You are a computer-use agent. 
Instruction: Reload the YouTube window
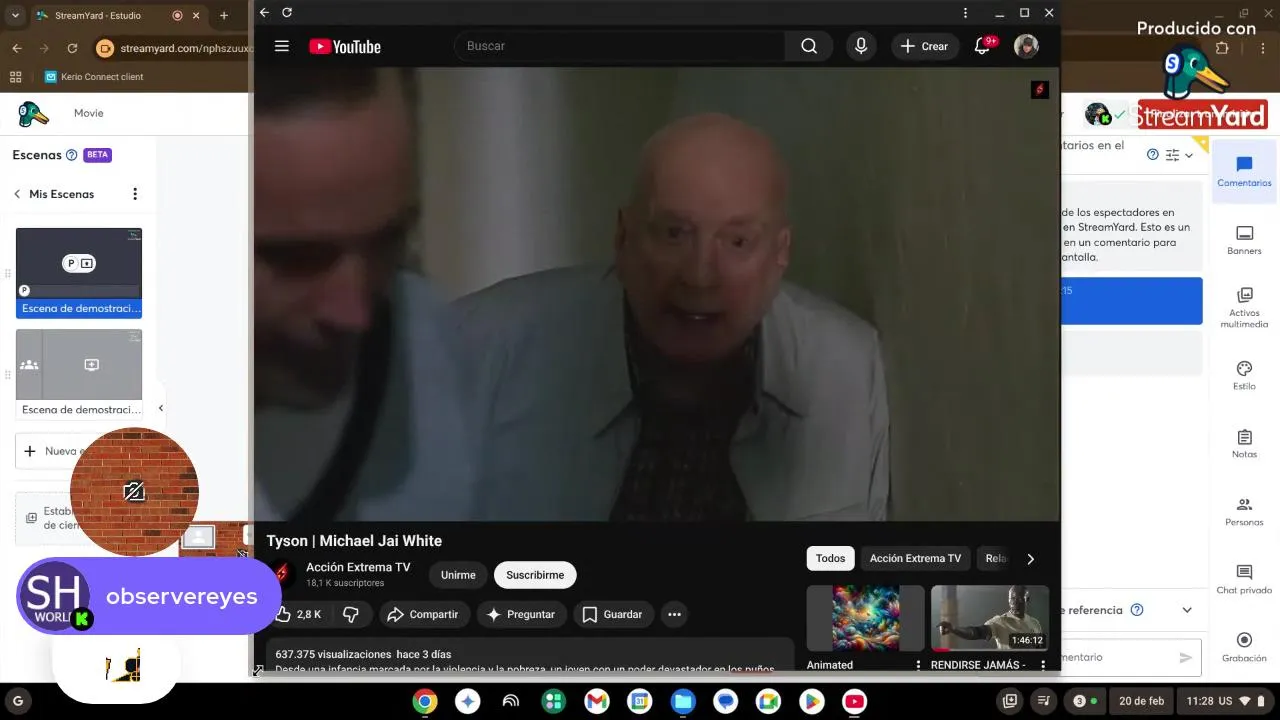click(287, 12)
